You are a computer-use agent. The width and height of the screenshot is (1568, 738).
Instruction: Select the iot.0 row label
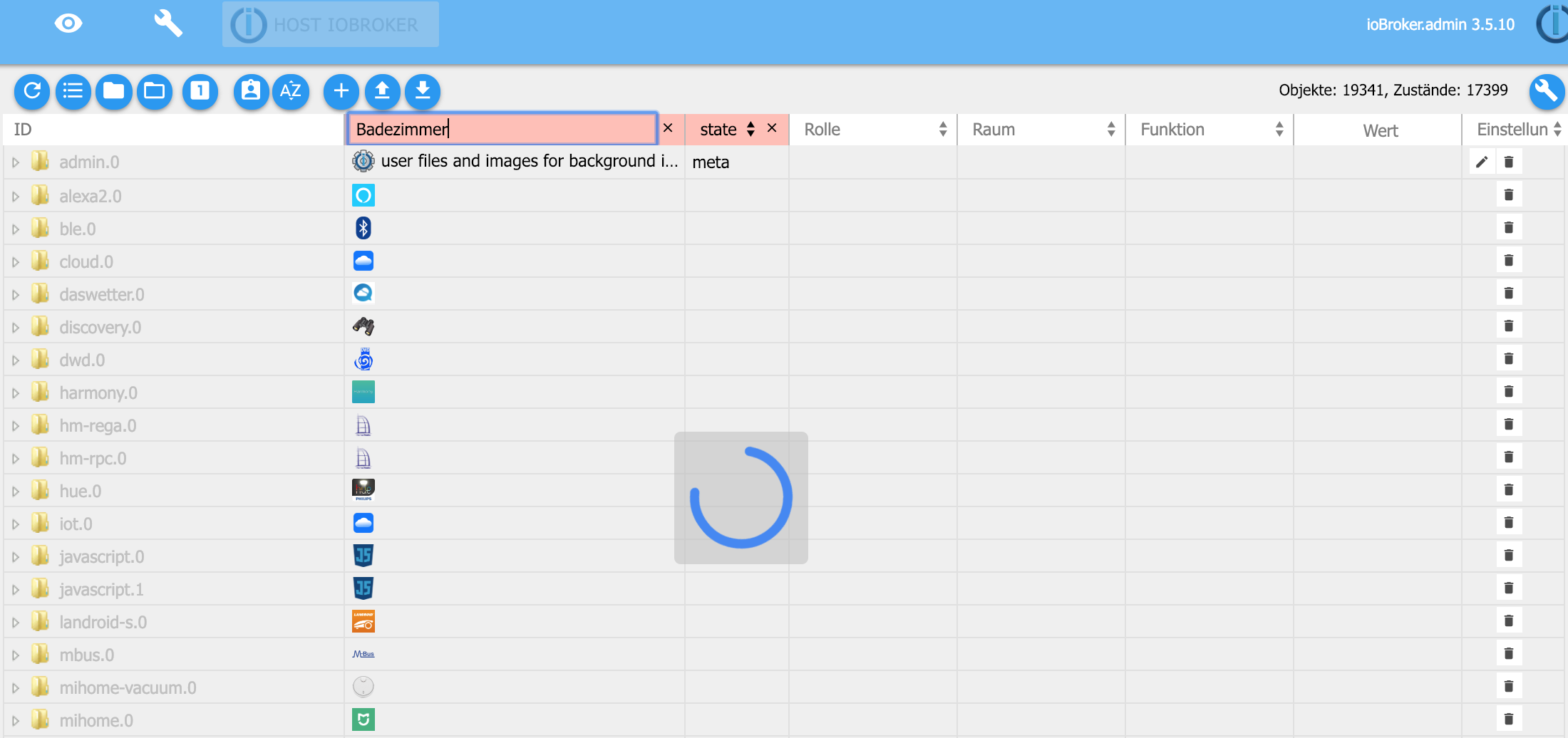(76, 524)
